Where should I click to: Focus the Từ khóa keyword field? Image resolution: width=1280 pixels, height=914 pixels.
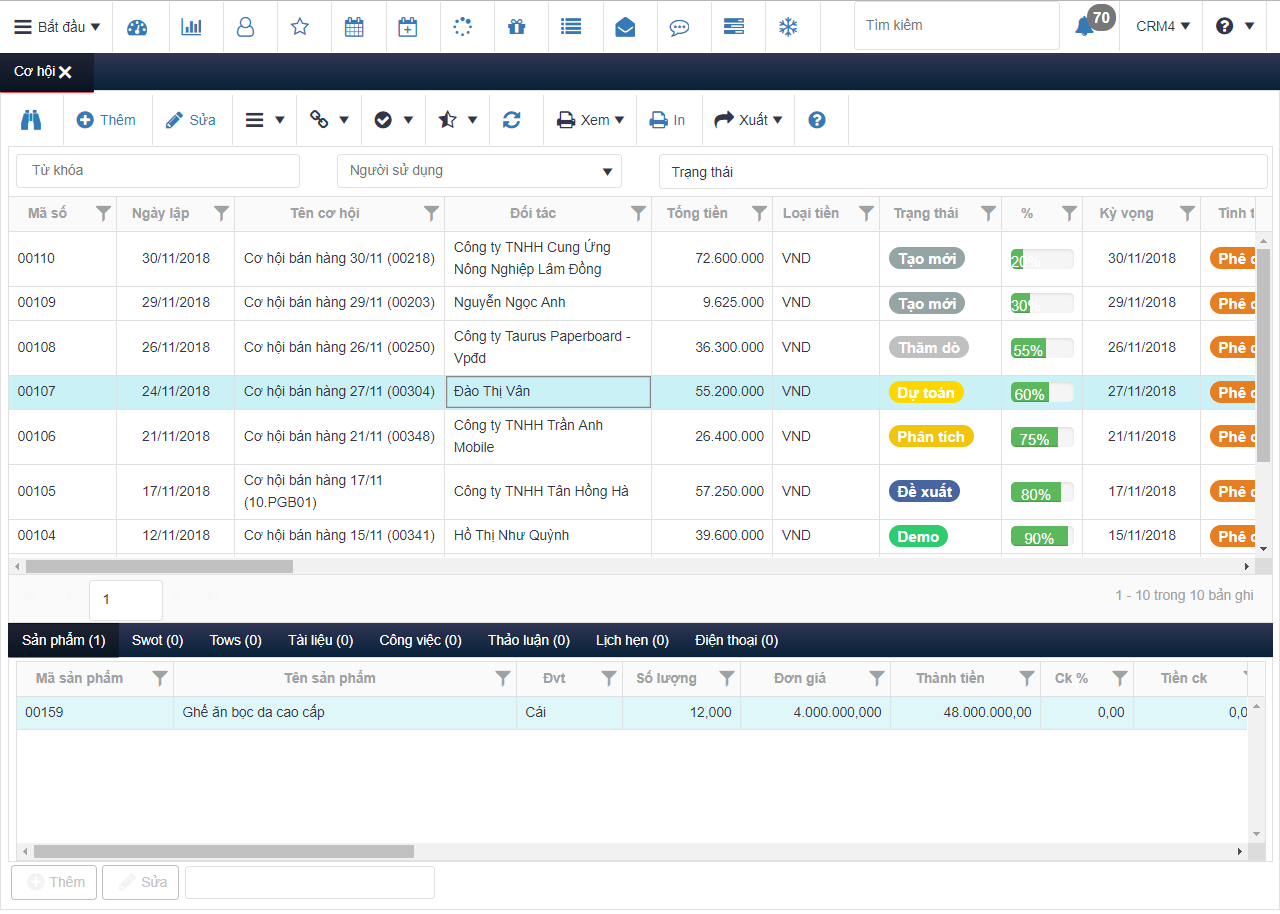click(158, 171)
